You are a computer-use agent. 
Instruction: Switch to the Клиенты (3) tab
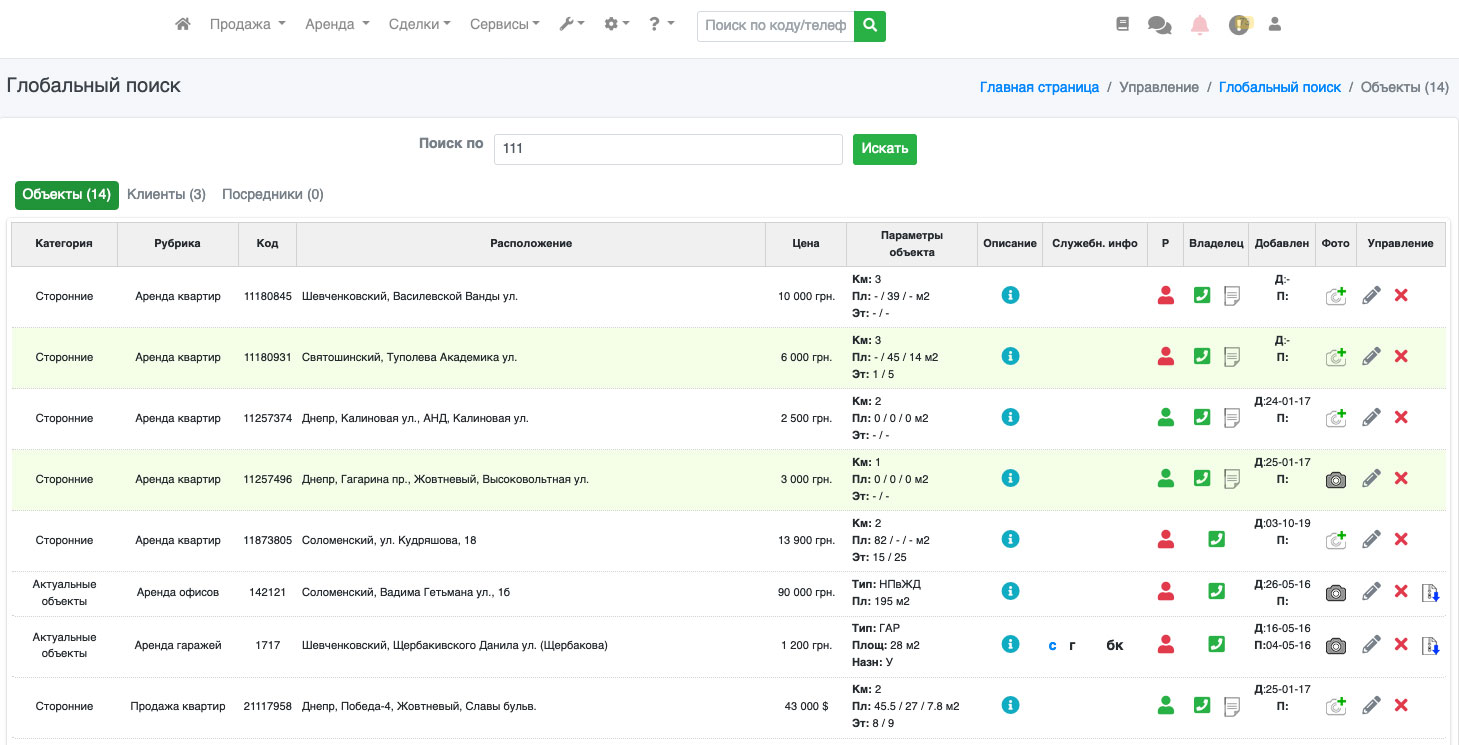(x=166, y=195)
